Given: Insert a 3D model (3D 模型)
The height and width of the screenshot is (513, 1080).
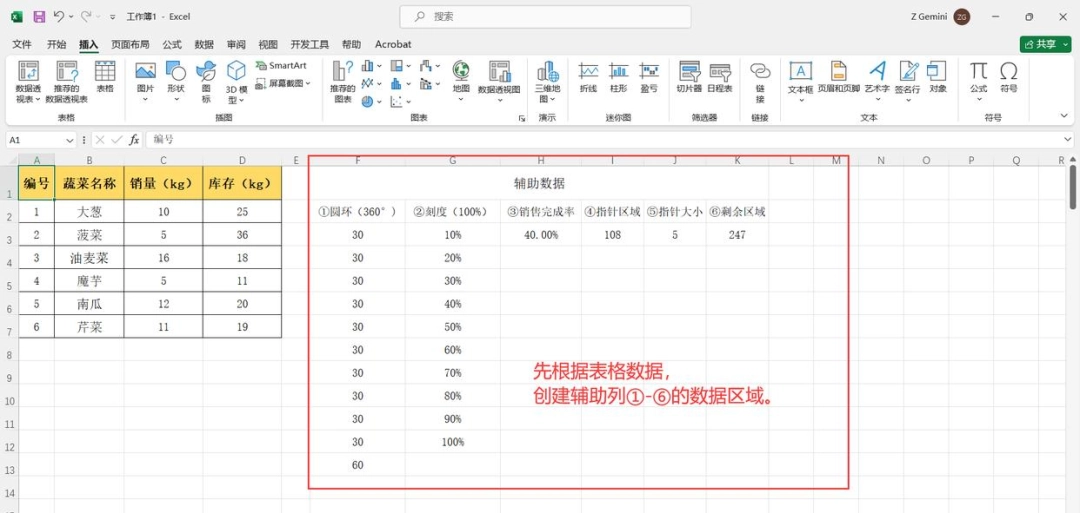Looking at the screenshot, I should click(236, 82).
